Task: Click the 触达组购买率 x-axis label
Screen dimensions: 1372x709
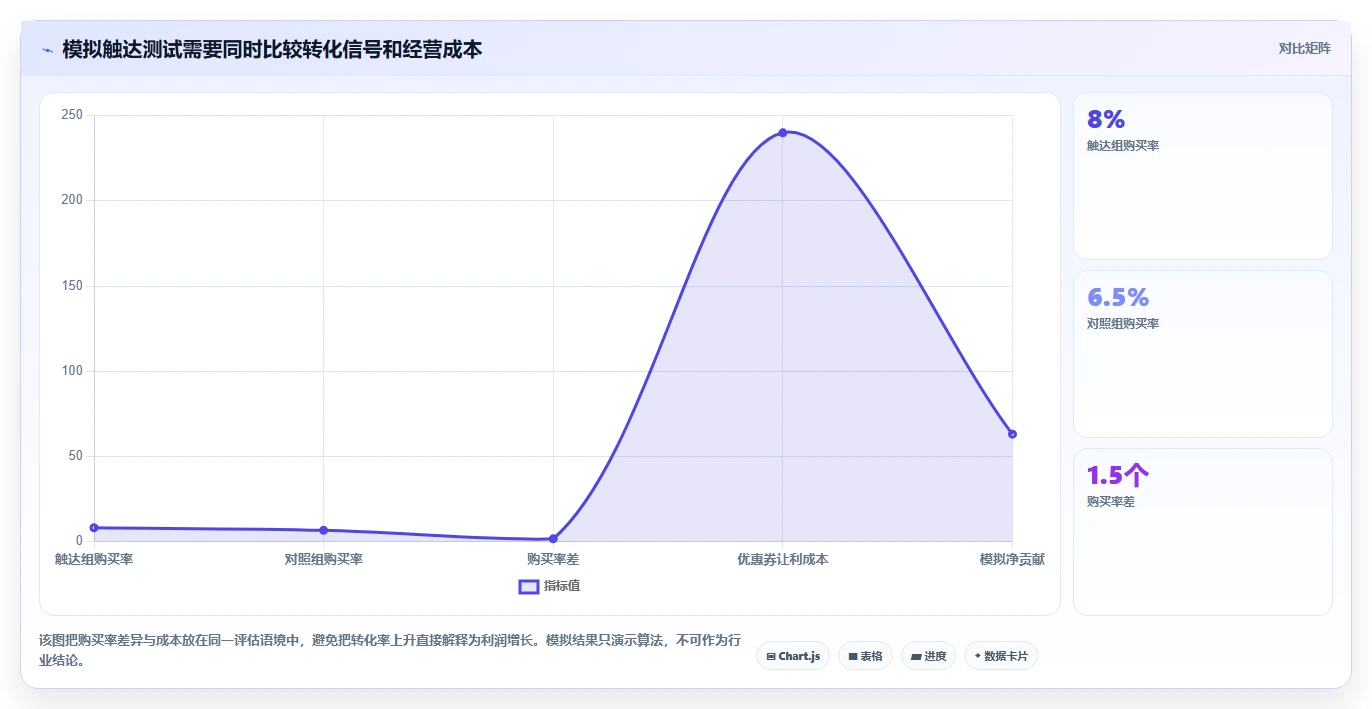Action: point(94,560)
